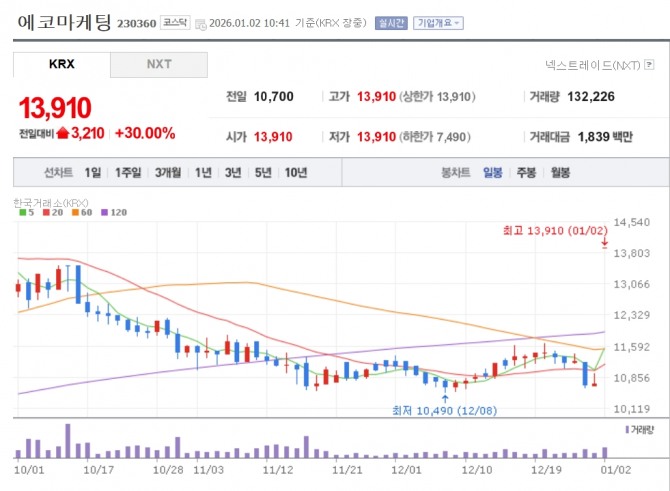Select the 3개월 line chart range
The image size is (670, 491).
tap(168, 173)
